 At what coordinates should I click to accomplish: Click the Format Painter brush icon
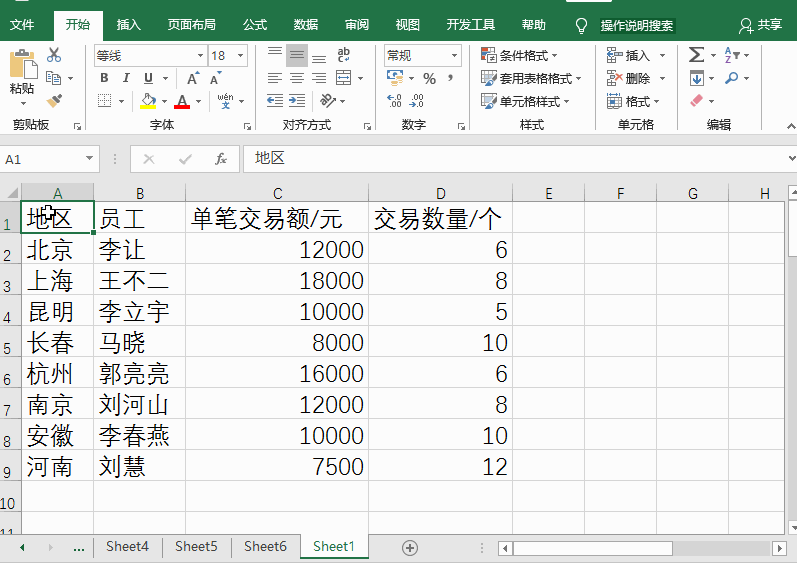click(x=54, y=100)
